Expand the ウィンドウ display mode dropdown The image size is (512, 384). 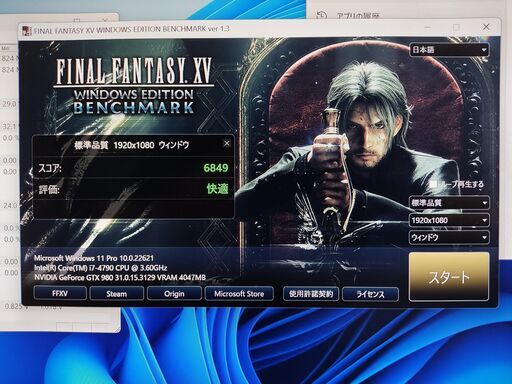(x=449, y=237)
